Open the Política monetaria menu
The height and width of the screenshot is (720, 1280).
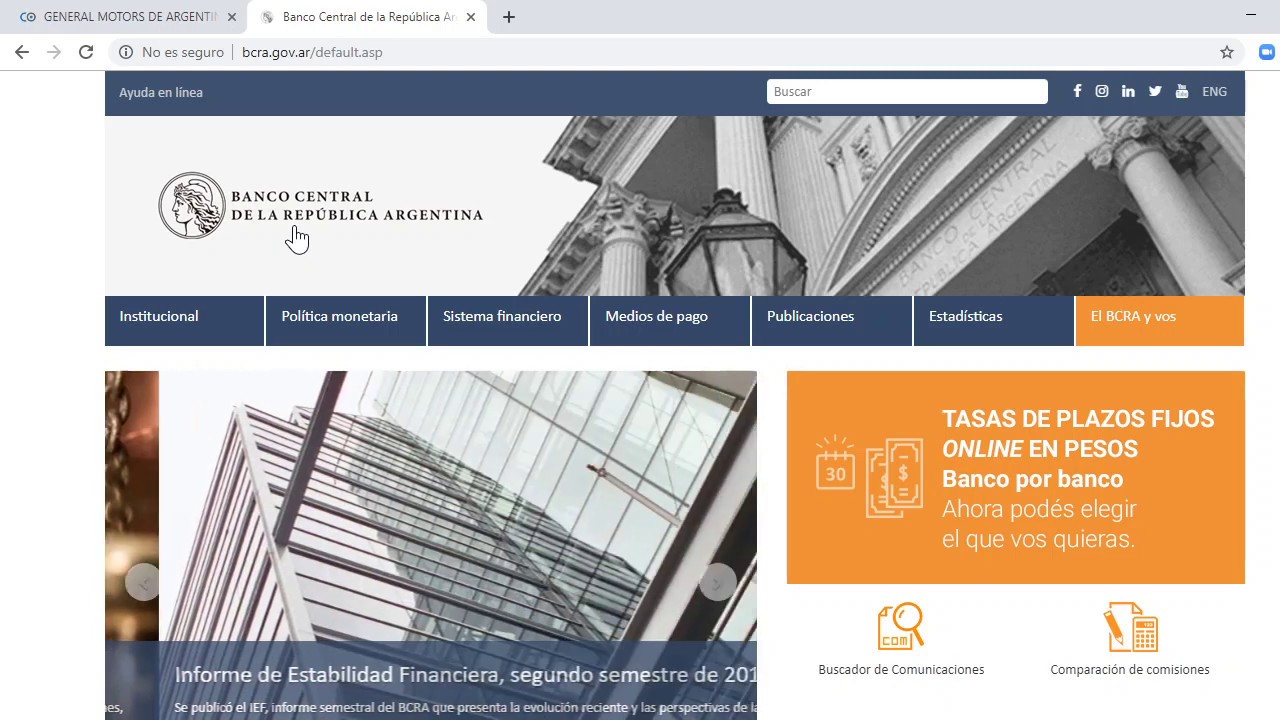[x=339, y=316]
